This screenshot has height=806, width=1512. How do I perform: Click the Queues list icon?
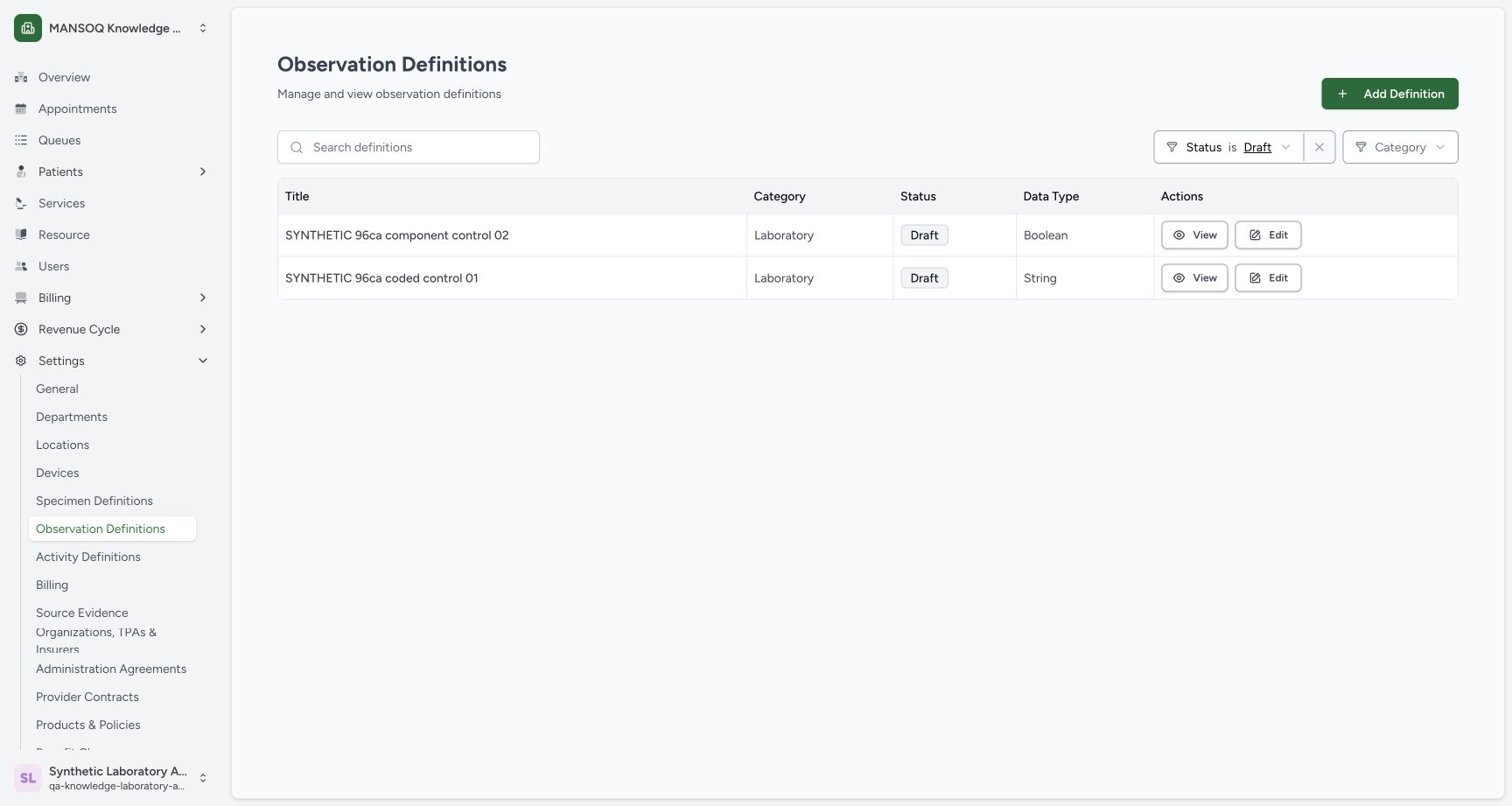pyautogui.click(x=21, y=140)
